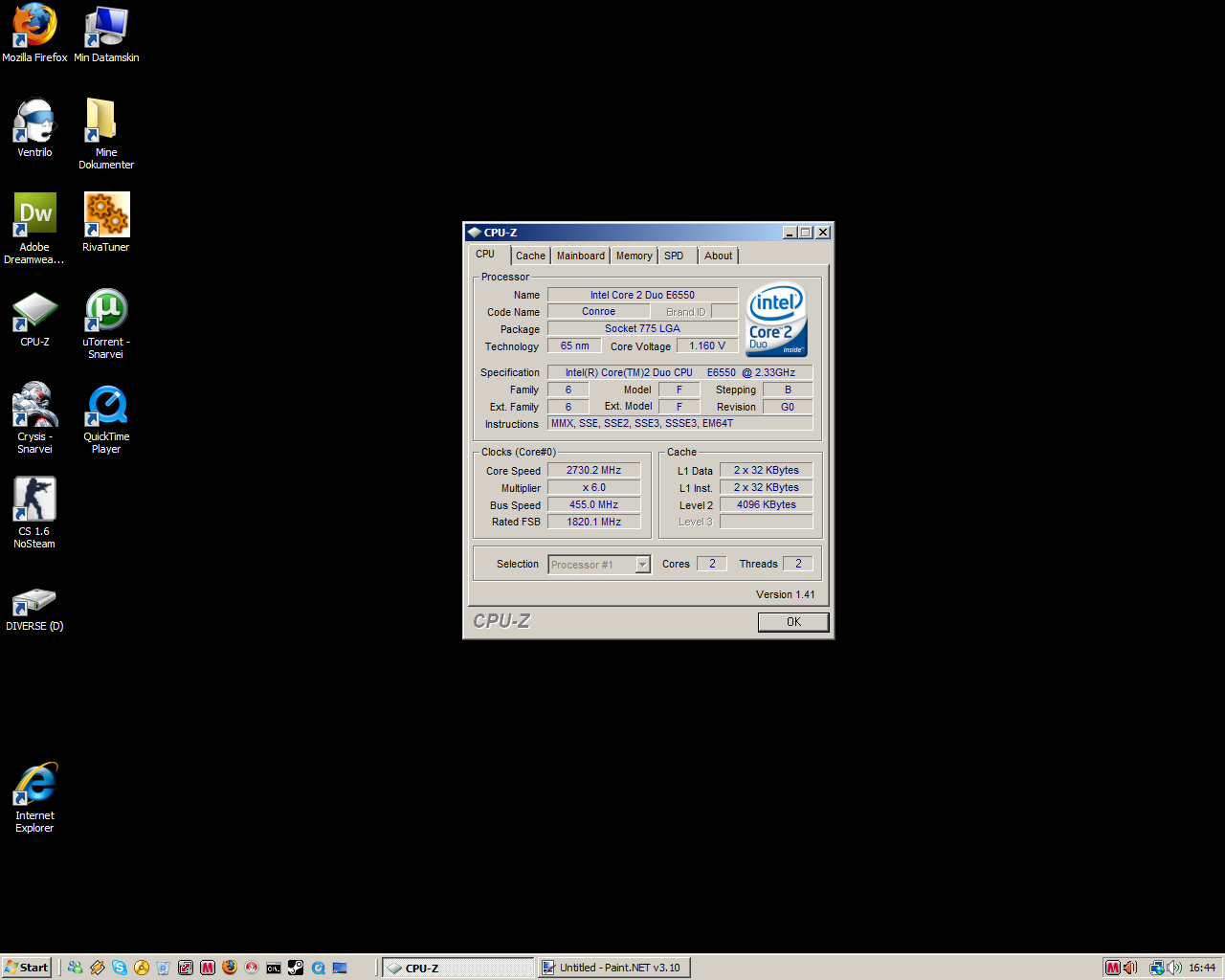Click Instructions field MMX, SSE, SSE2

pyautogui.click(x=680, y=424)
